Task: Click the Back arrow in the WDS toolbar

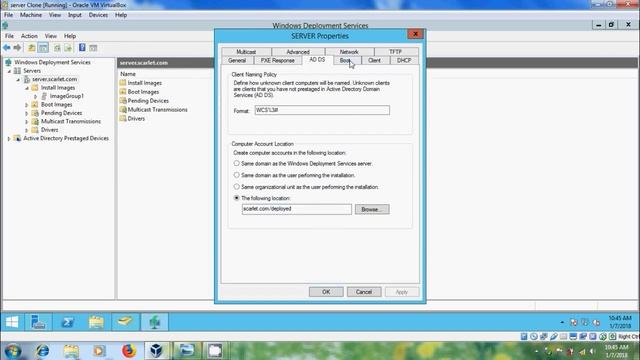Action: [7, 48]
